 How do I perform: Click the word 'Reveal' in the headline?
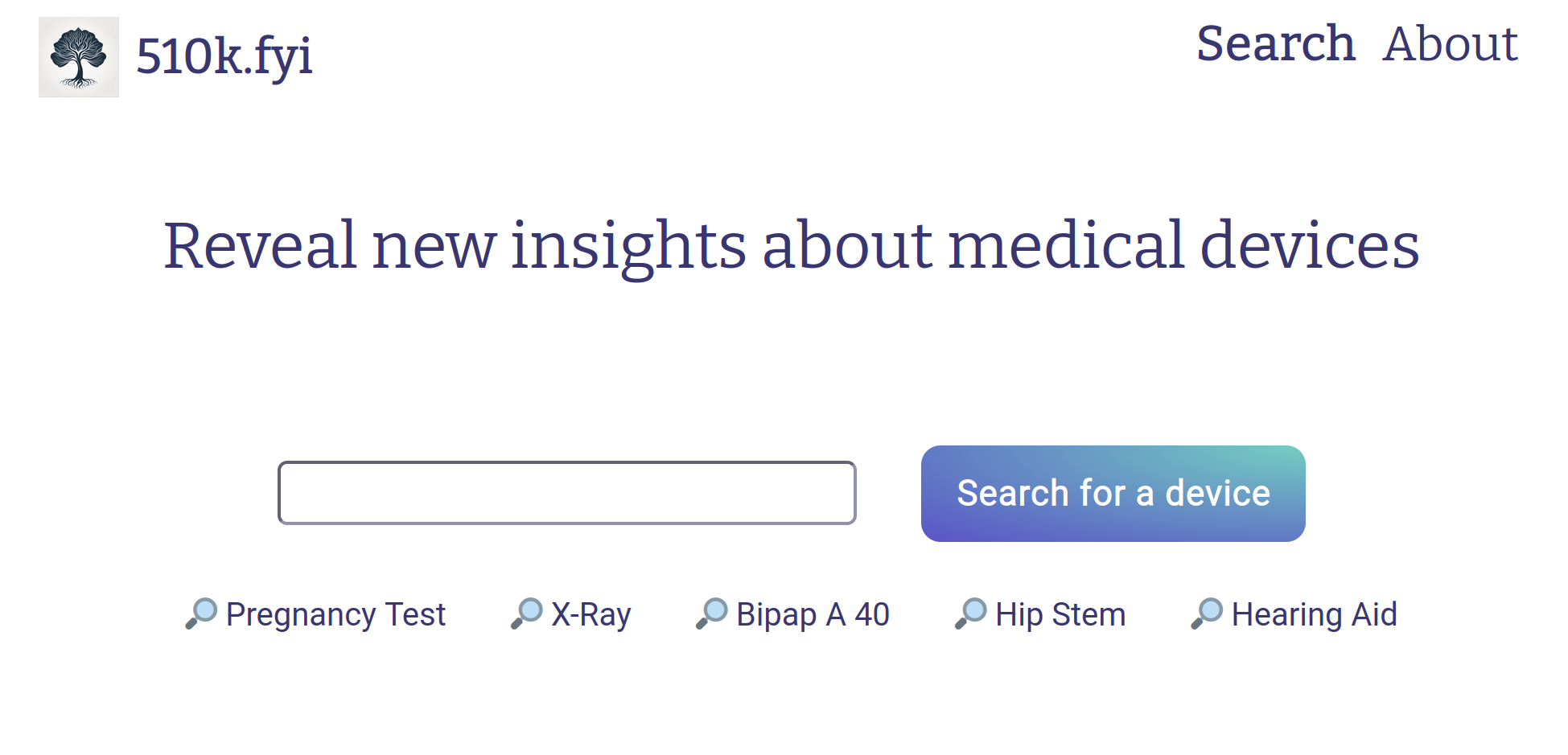259,245
